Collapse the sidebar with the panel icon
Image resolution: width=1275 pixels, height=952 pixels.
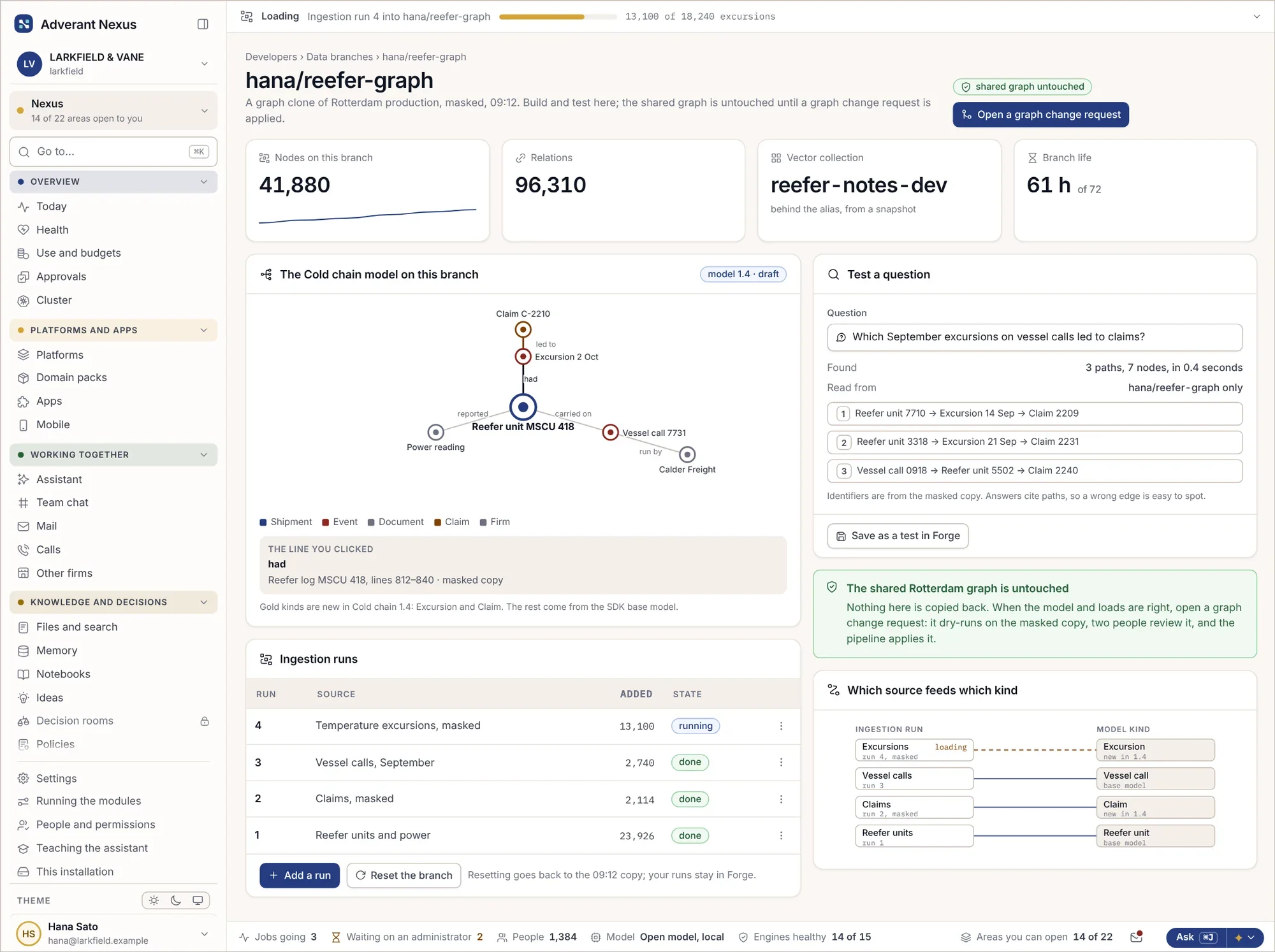pos(203,24)
